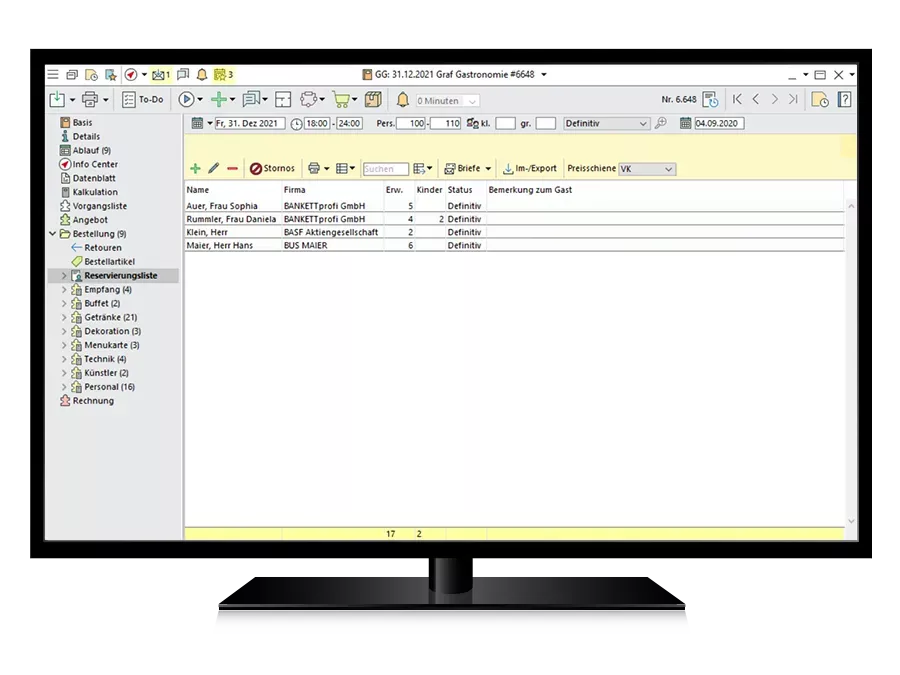Open the Definitiv status dropdown

point(642,124)
